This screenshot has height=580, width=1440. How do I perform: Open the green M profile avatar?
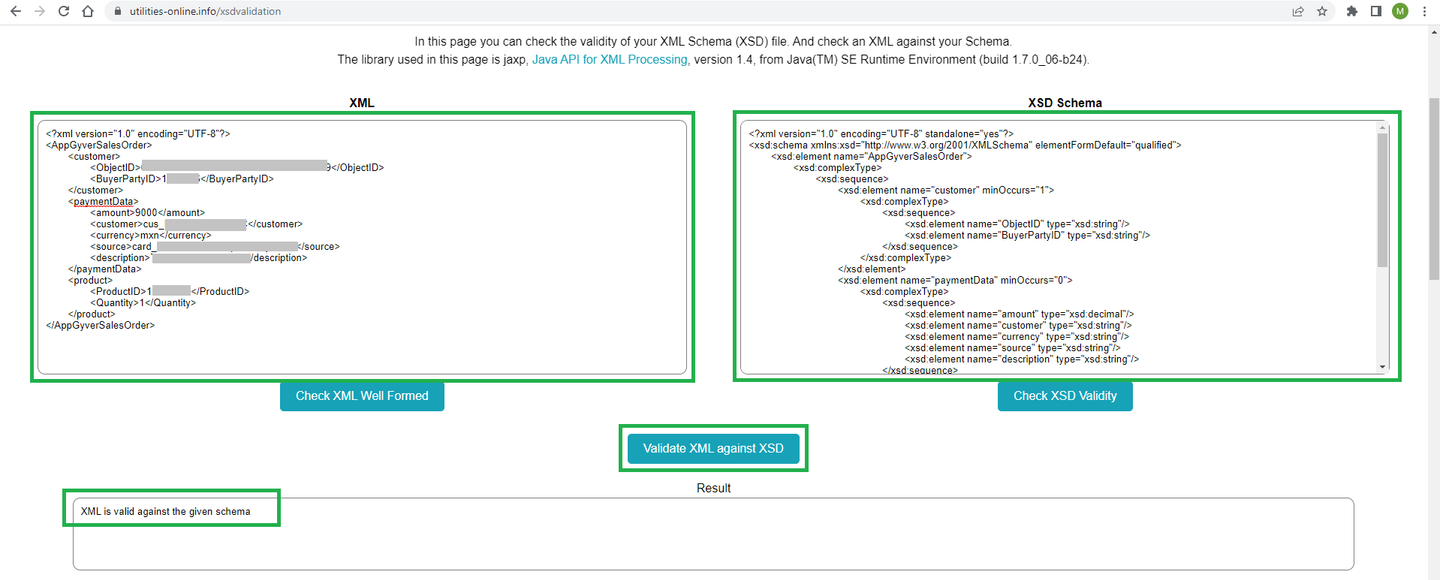click(x=1400, y=12)
